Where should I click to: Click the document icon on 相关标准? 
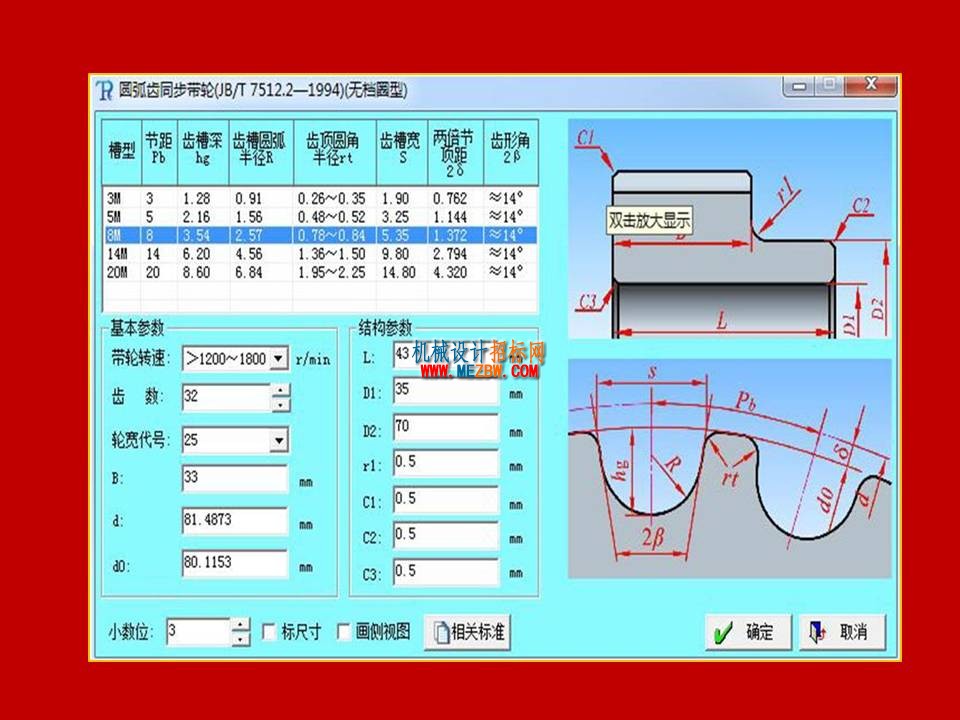(441, 632)
